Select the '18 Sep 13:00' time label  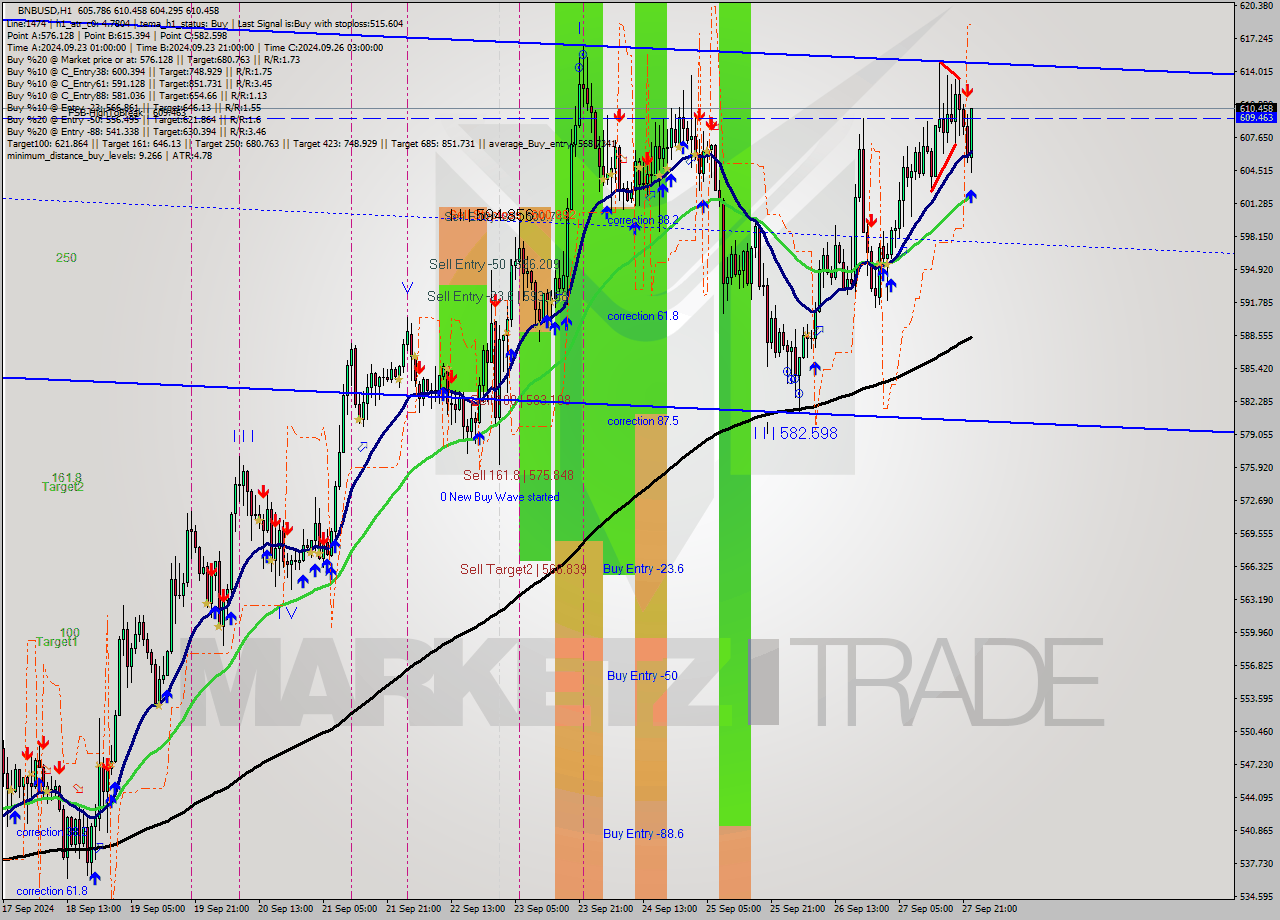tap(95, 909)
